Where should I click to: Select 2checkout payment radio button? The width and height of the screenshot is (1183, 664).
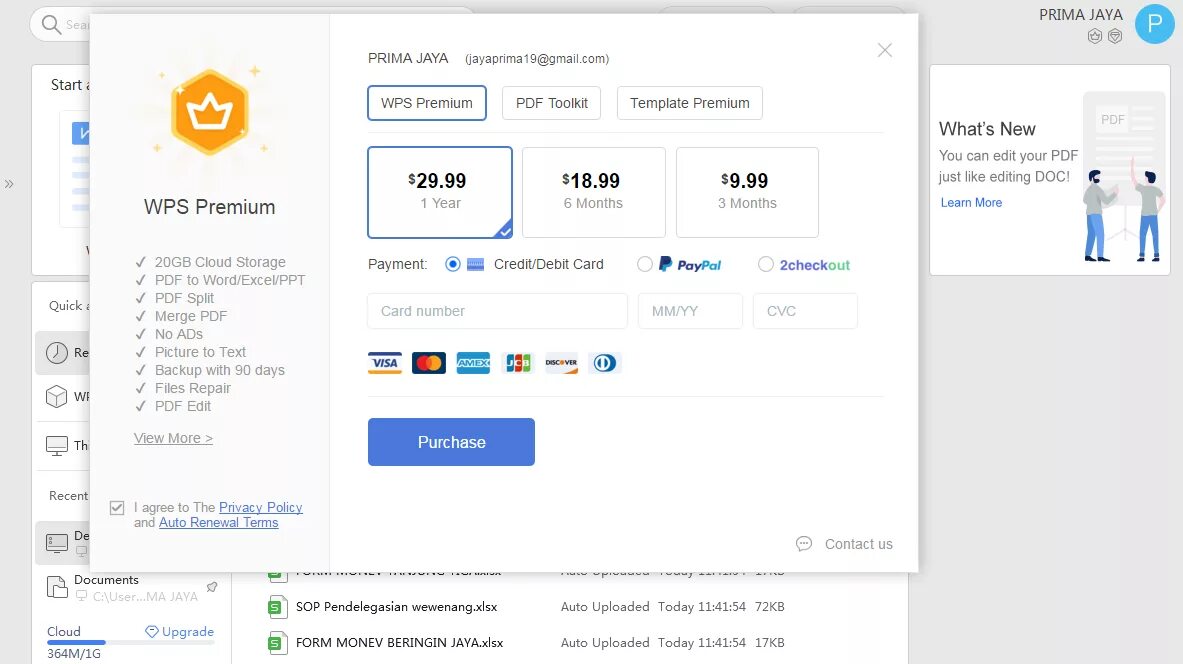(x=766, y=264)
